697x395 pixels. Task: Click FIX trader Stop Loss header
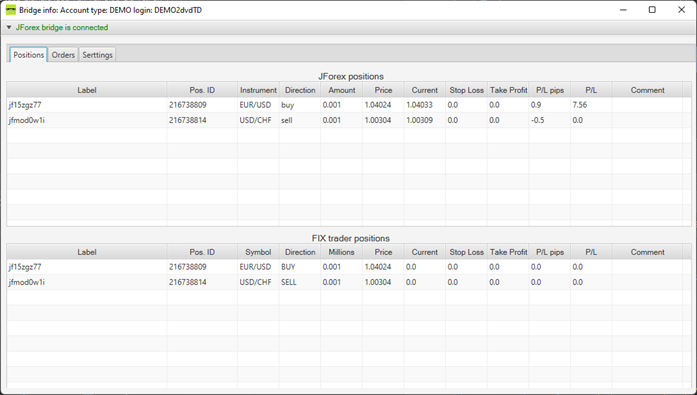(466, 252)
